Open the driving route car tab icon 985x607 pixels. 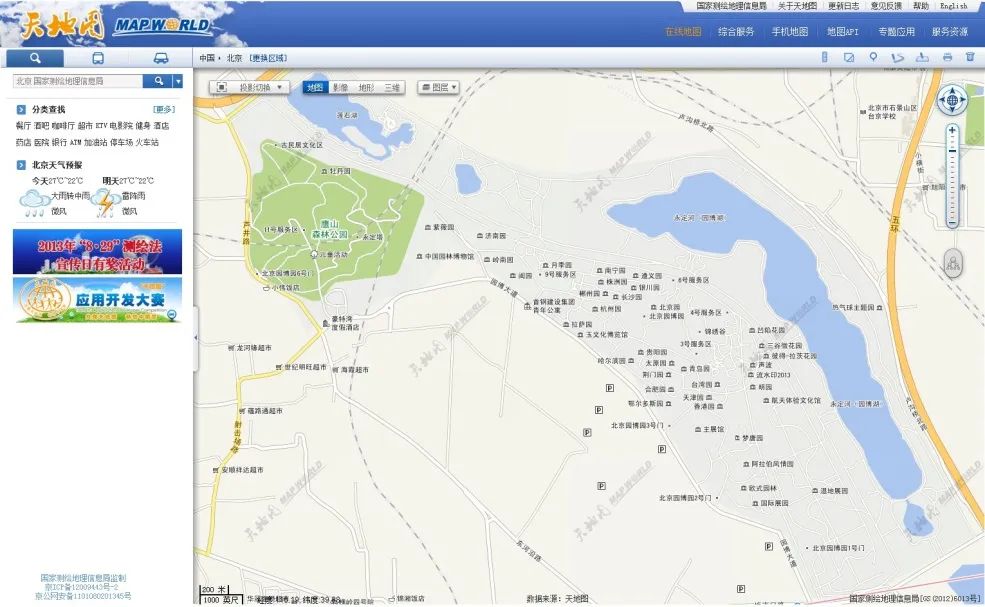click(161, 58)
